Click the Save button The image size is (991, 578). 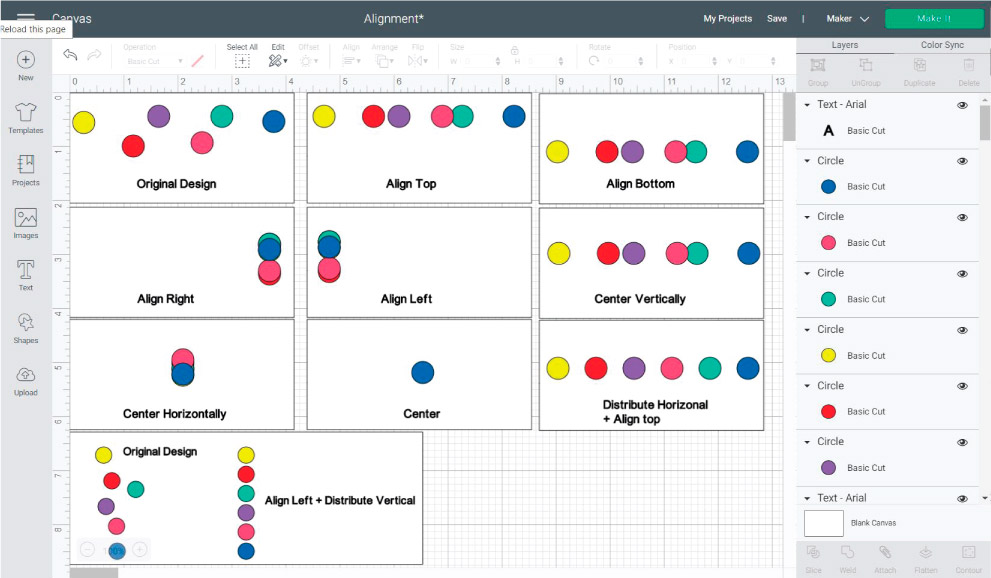(x=777, y=19)
